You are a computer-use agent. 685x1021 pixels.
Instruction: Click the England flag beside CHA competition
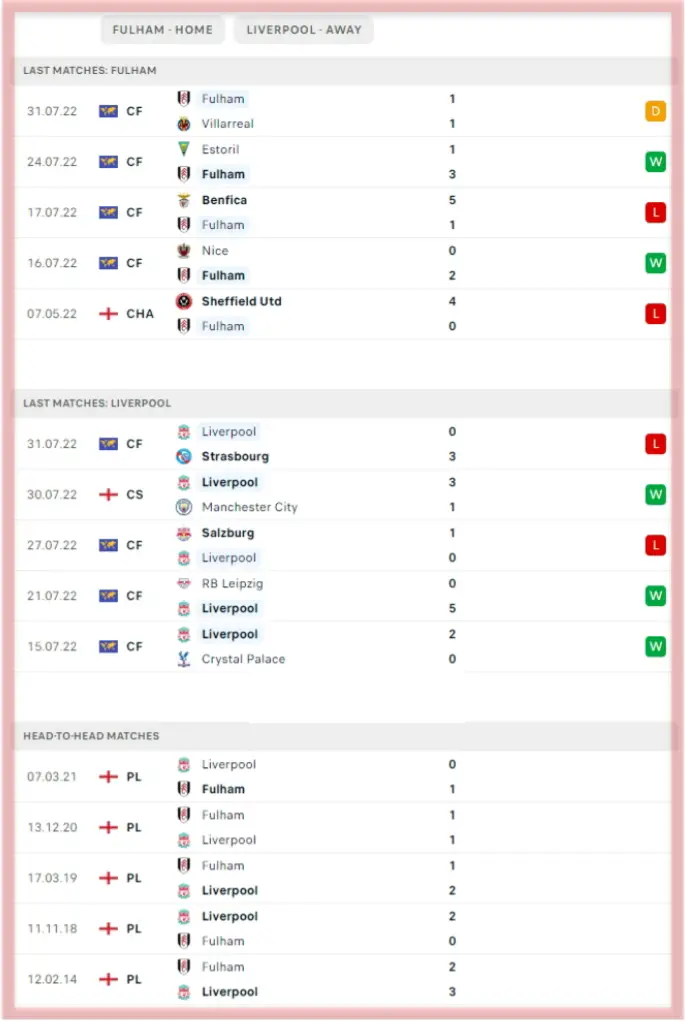[108, 314]
